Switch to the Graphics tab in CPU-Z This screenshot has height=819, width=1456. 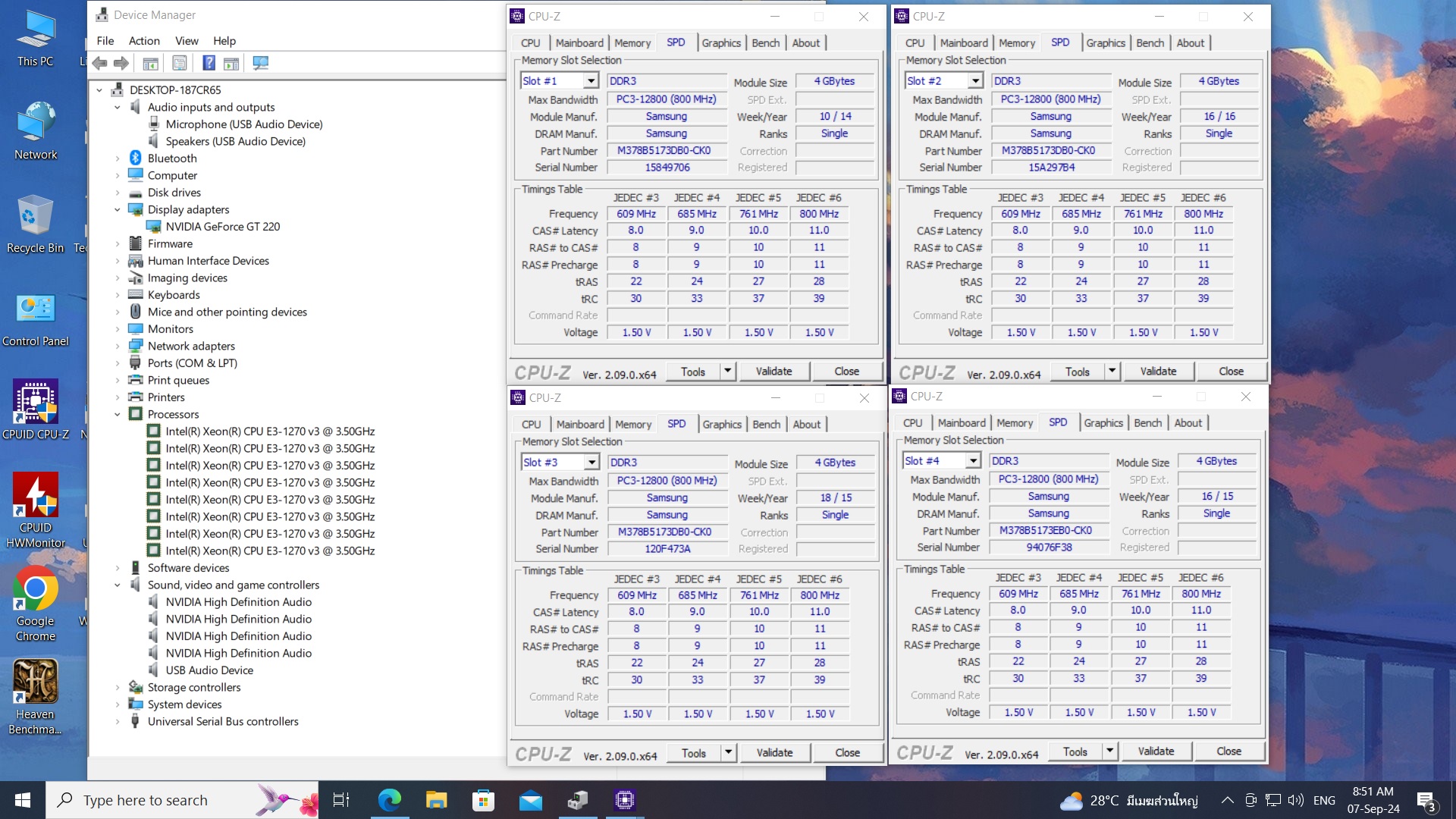pyautogui.click(x=720, y=43)
